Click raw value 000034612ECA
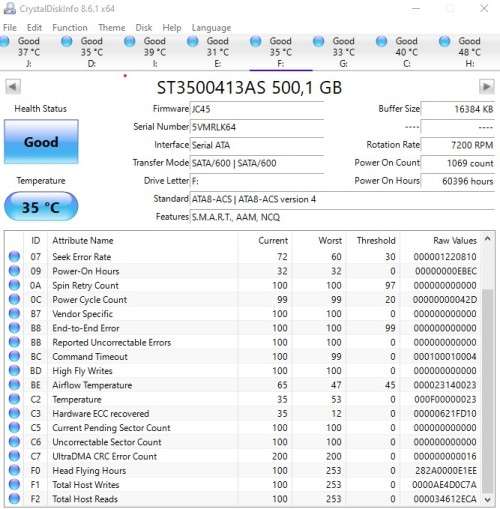Viewport: 500px width, 509px height. (445, 499)
